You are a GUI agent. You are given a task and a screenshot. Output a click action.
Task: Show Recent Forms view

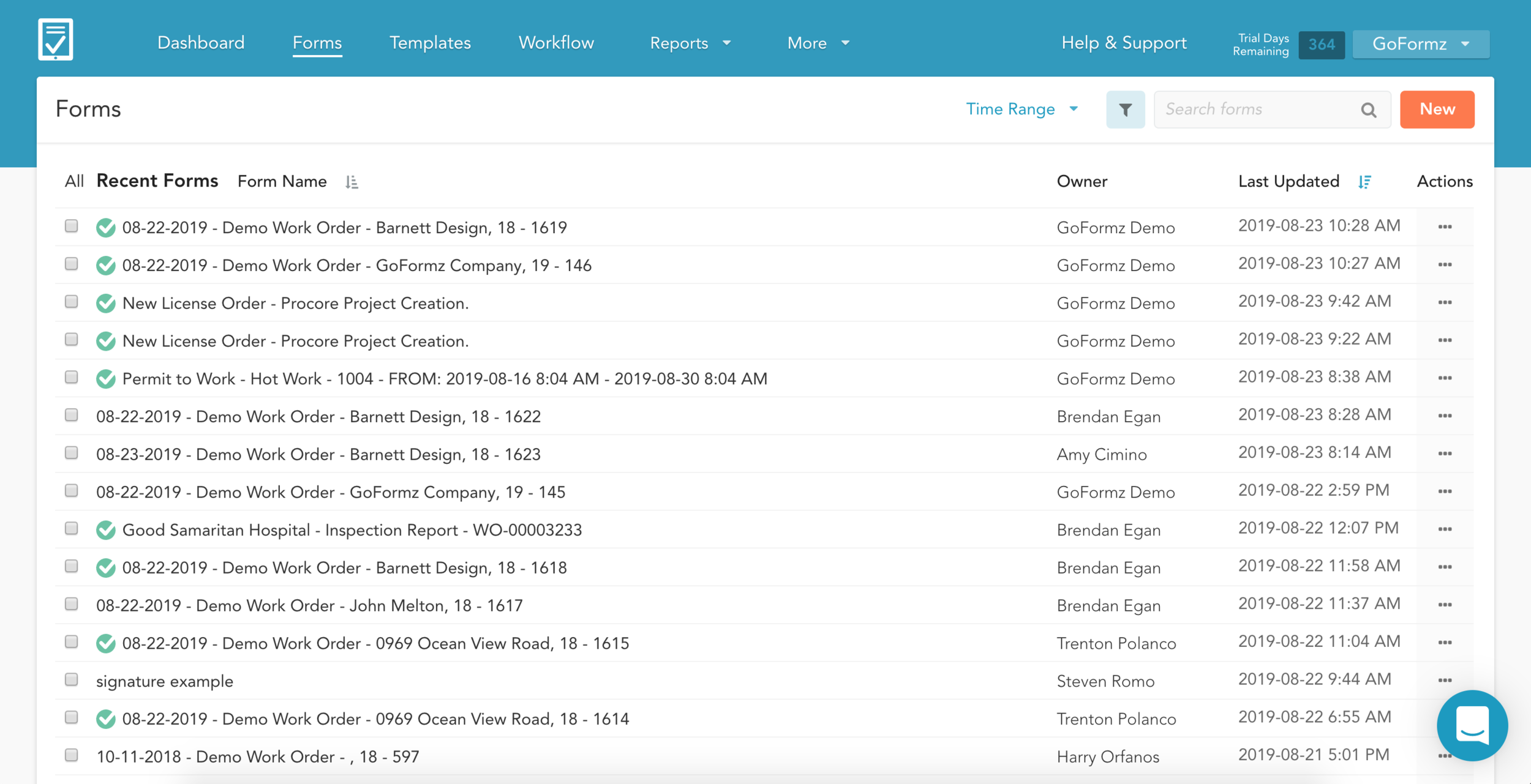click(x=157, y=181)
